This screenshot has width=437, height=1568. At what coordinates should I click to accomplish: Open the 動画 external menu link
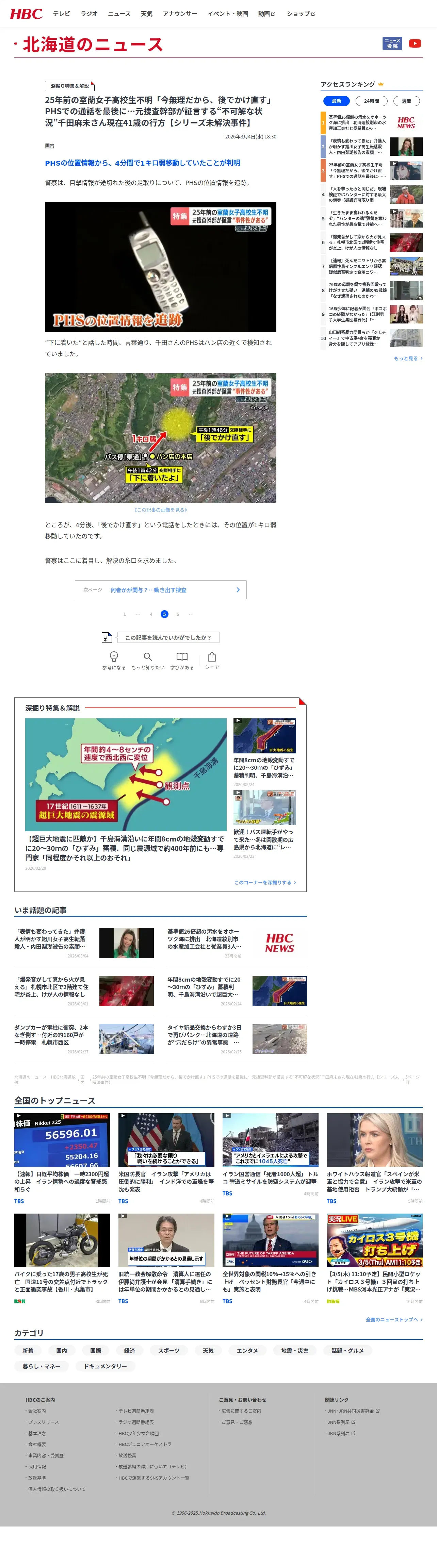click(x=267, y=13)
